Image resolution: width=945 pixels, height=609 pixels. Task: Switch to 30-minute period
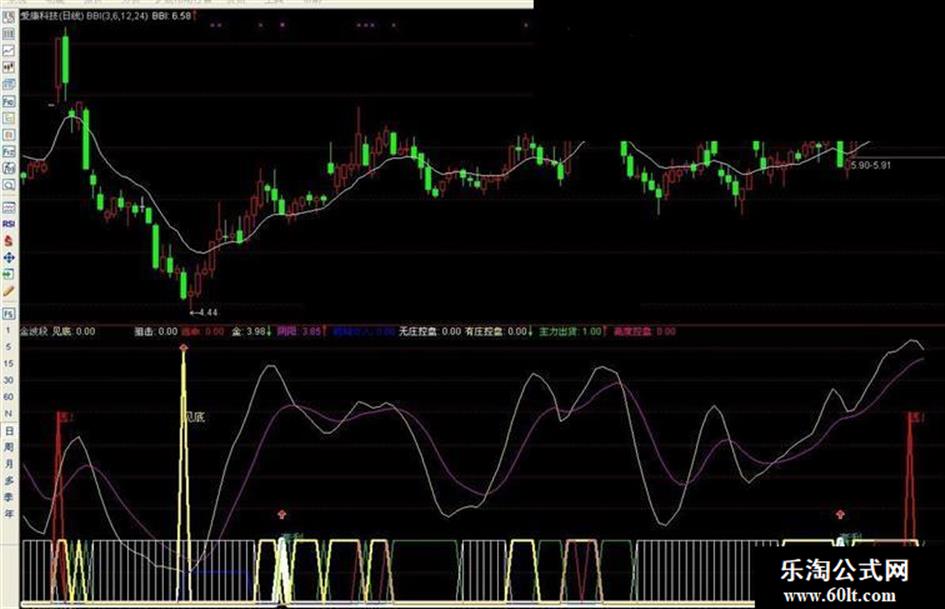click(x=8, y=380)
